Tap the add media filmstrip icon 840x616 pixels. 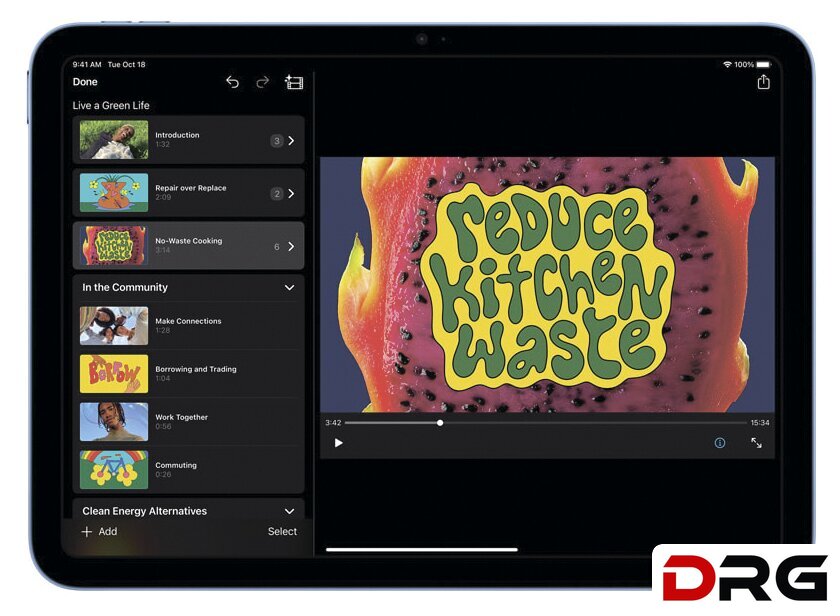click(294, 82)
